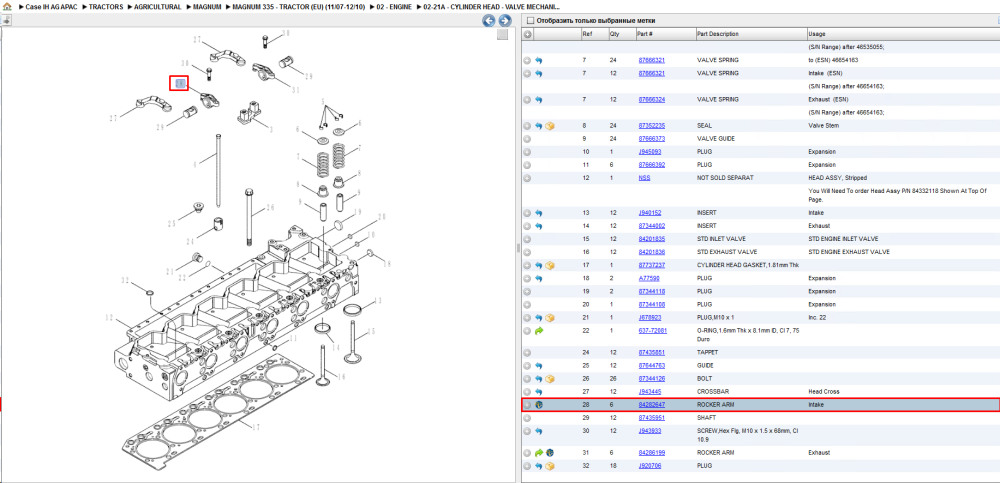
Task: Open part number link 87666373
Action: pos(652,138)
